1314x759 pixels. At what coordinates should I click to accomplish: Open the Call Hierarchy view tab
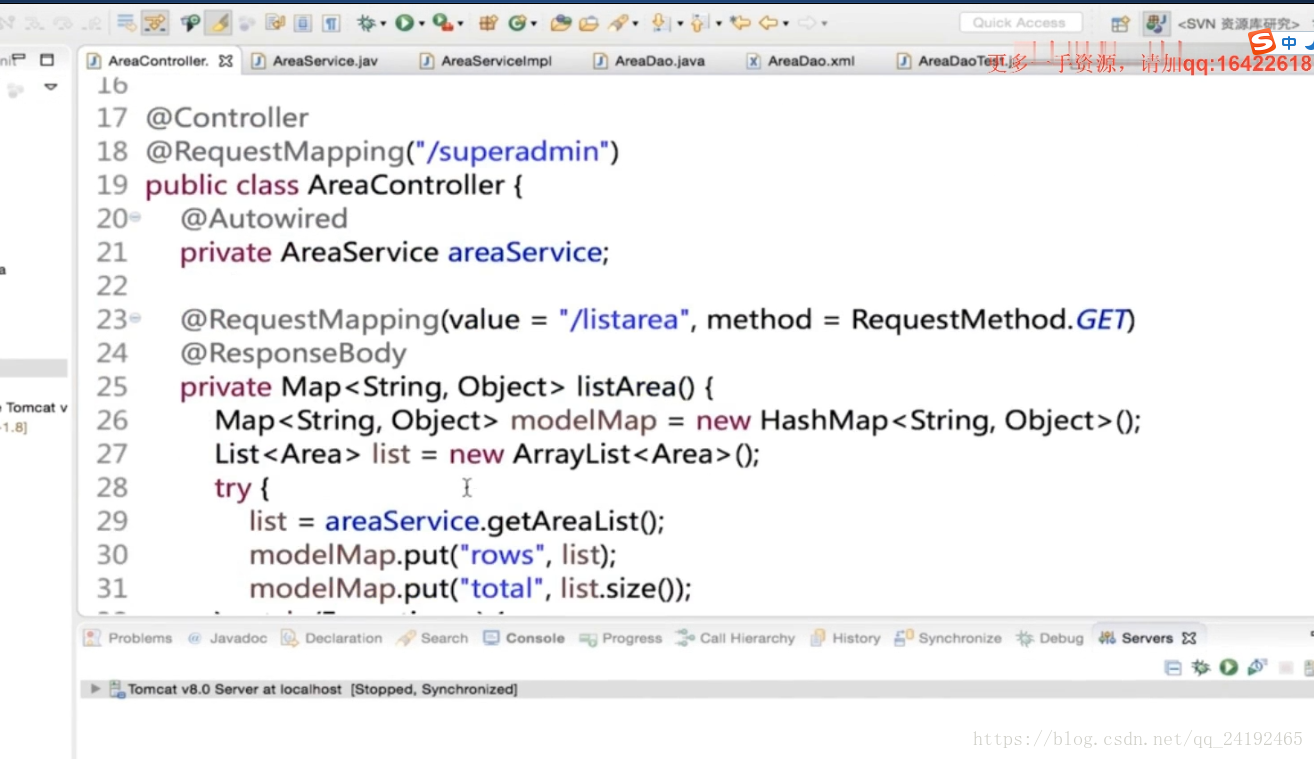pos(735,638)
